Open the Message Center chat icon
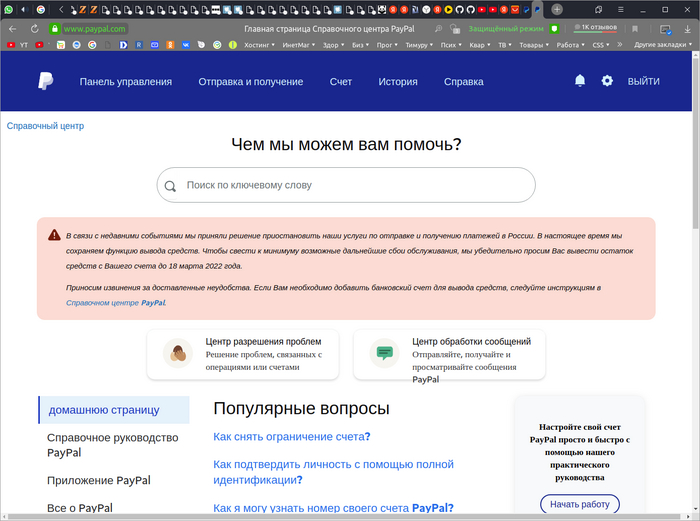The height and width of the screenshot is (521, 700). [385, 353]
